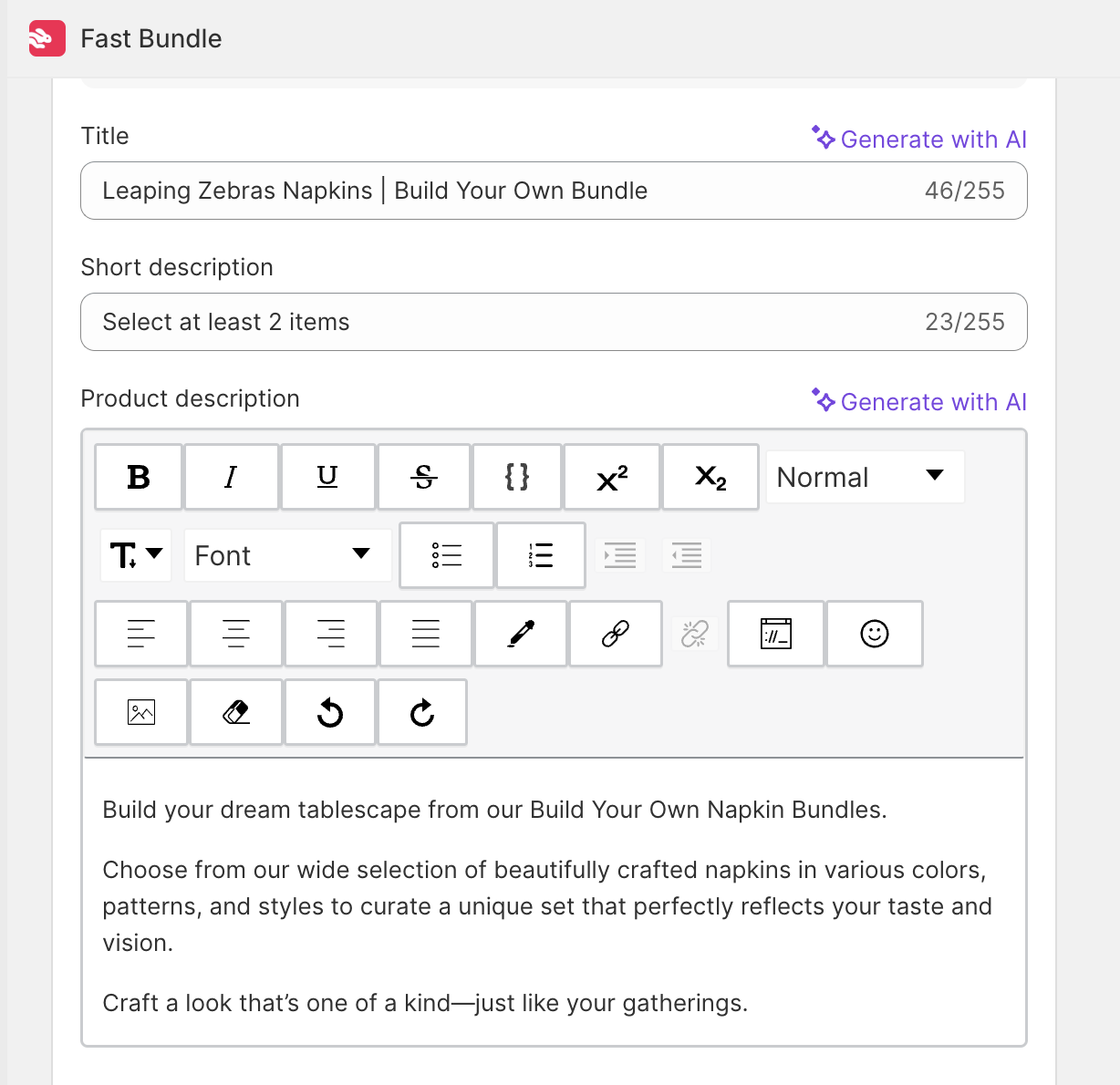Screen dimensions: 1120x1085
Task: Insert an image into the description
Action: tap(141, 712)
